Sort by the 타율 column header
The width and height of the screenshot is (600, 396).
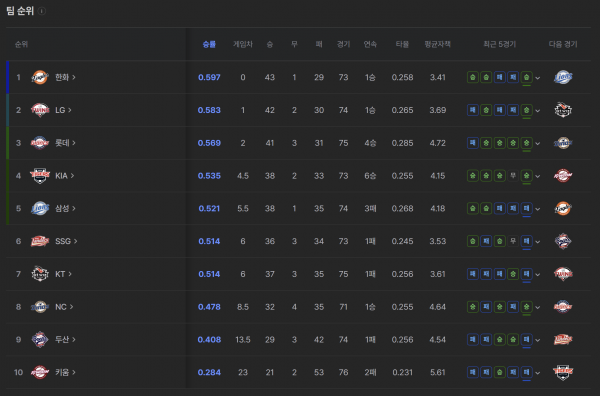[x=402, y=44]
